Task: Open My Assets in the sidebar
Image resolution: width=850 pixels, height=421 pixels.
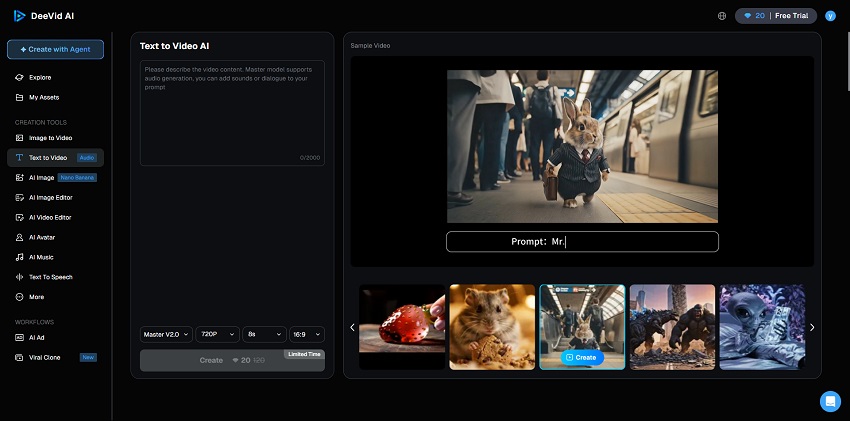Action: pos(55,98)
